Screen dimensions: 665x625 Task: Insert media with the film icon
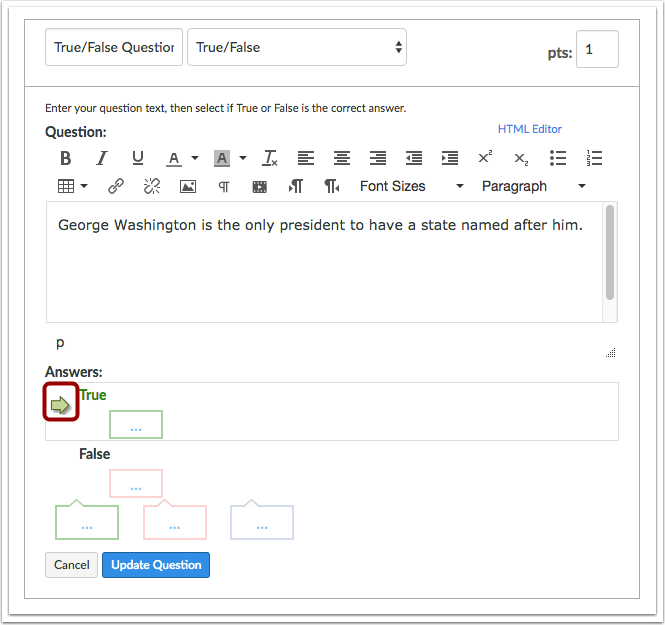260,186
